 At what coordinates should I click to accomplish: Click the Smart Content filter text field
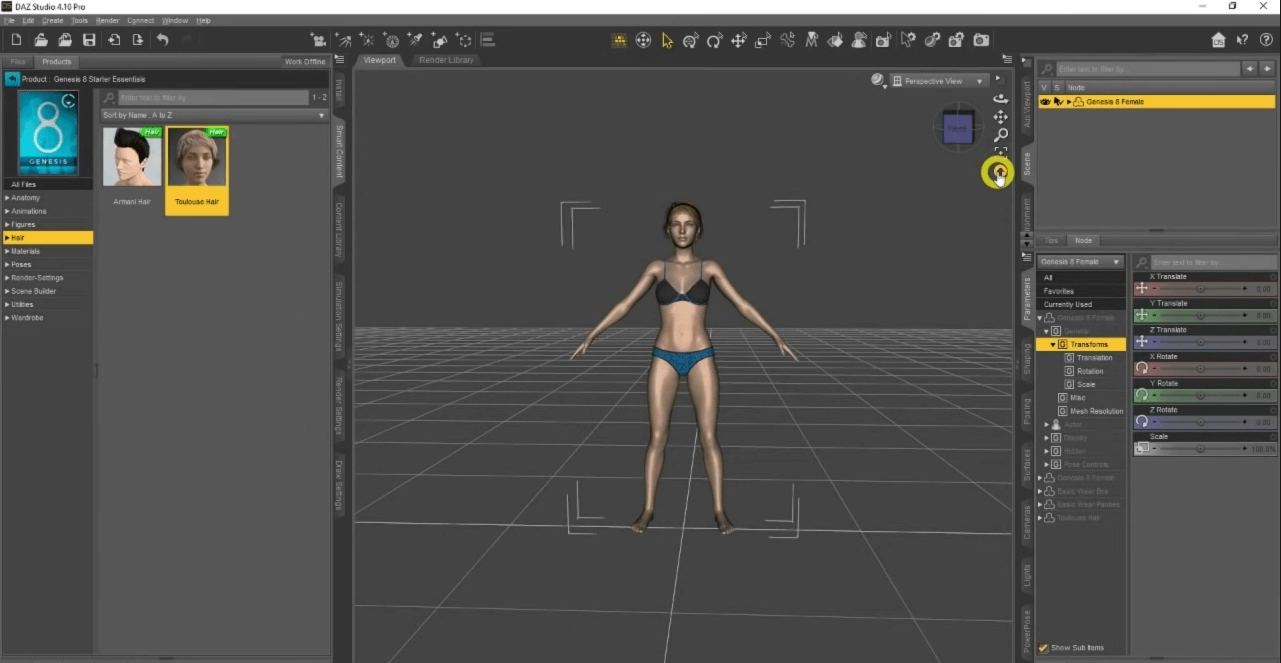click(212, 98)
